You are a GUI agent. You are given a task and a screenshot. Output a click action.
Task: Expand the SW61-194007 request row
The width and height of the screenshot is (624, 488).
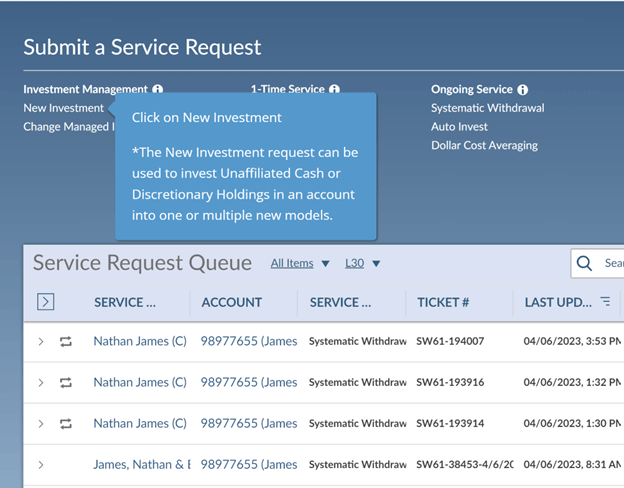pos(41,341)
